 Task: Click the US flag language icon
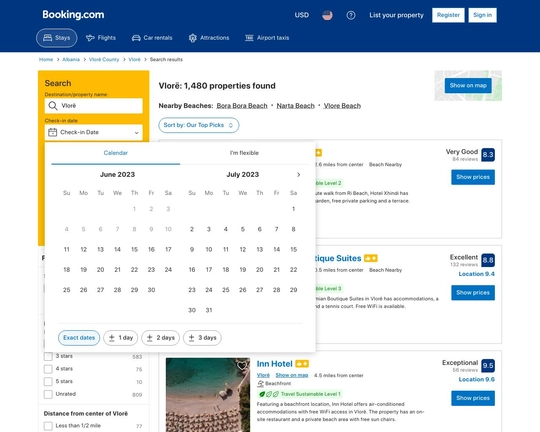tap(327, 15)
